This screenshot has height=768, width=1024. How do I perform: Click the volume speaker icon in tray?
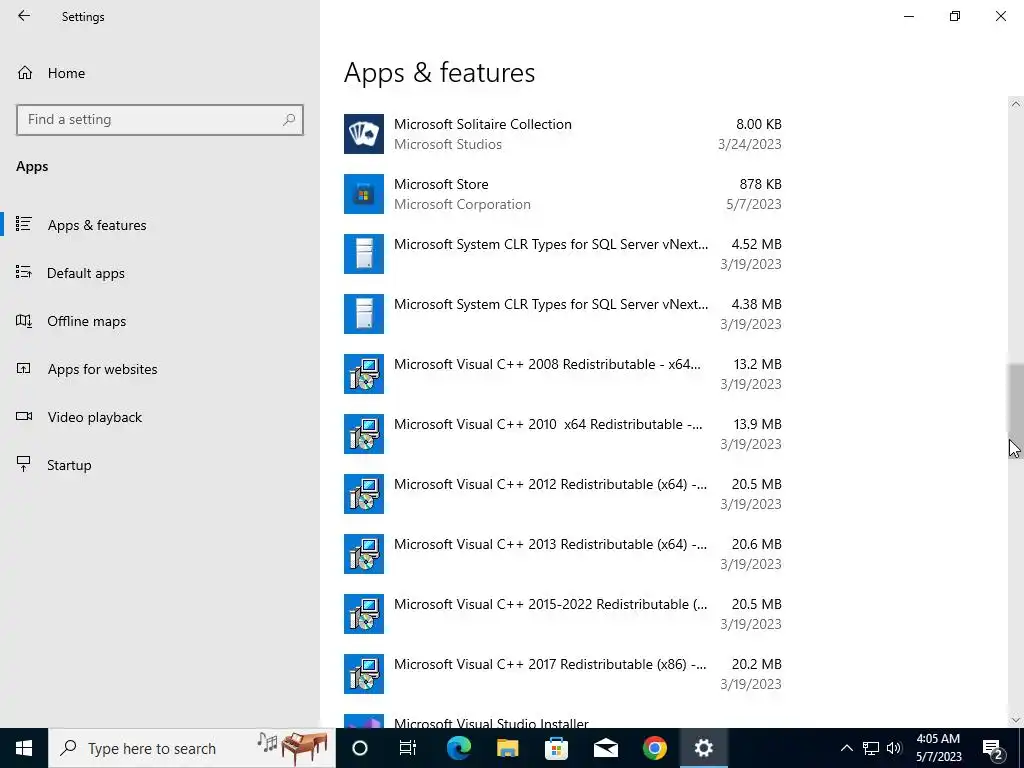tap(894, 748)
